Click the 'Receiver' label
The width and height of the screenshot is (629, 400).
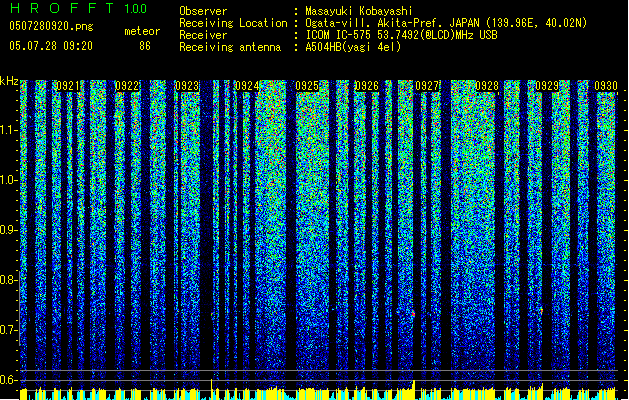coord(203,35)
